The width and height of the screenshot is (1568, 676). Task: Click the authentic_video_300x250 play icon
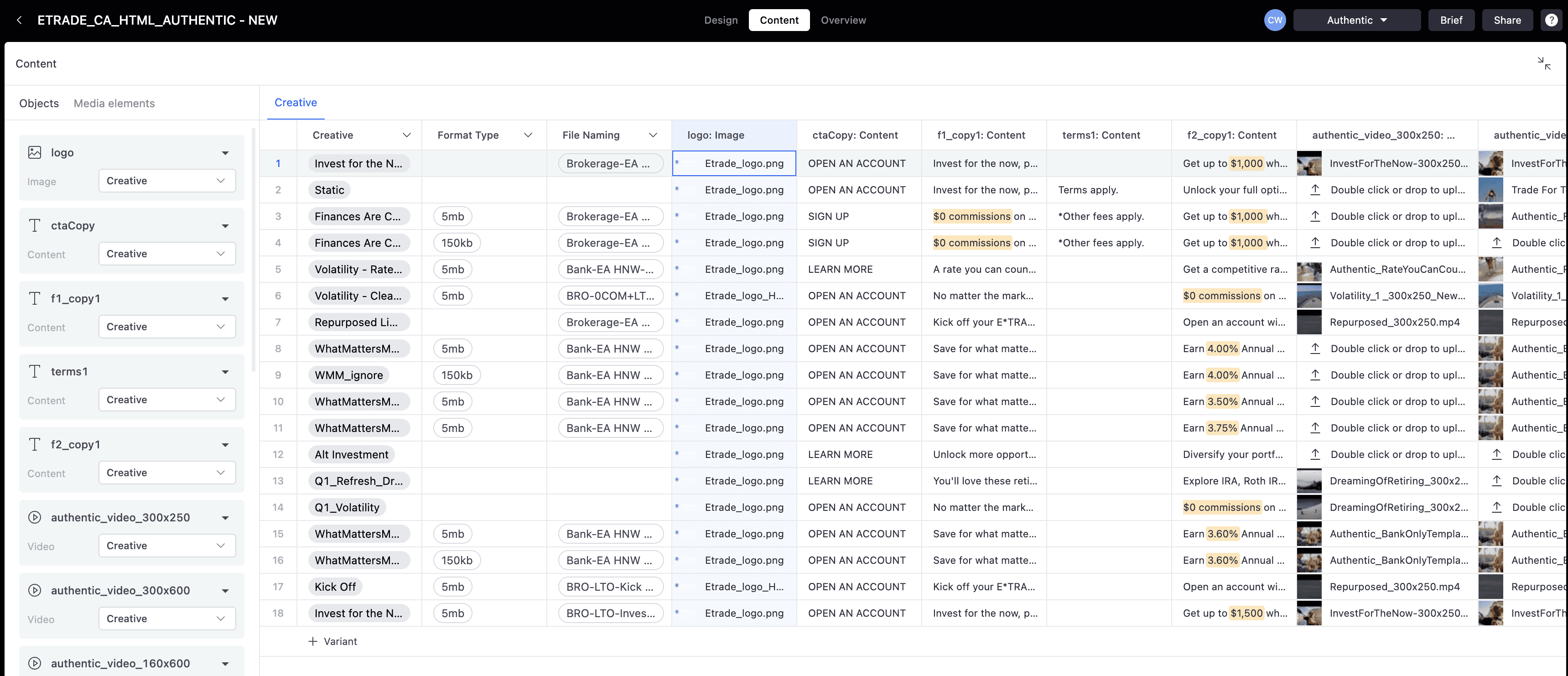click(x=35, y=517)
